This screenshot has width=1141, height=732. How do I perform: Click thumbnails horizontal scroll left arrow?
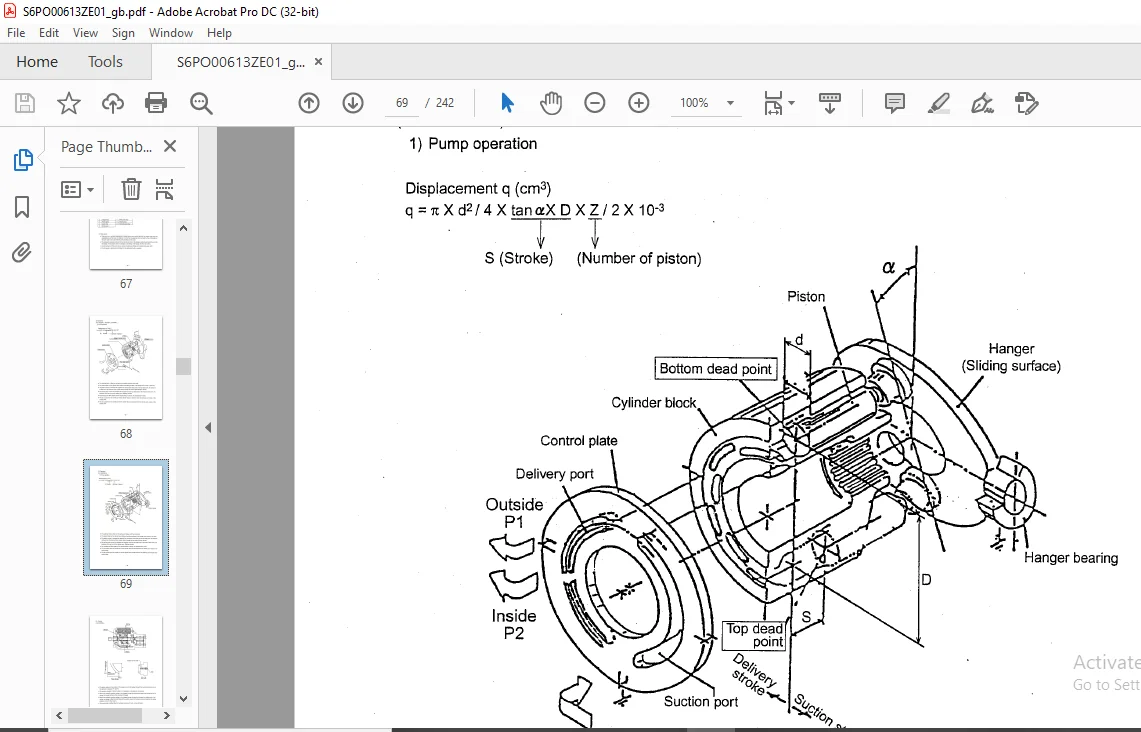(x=59, y=715)
